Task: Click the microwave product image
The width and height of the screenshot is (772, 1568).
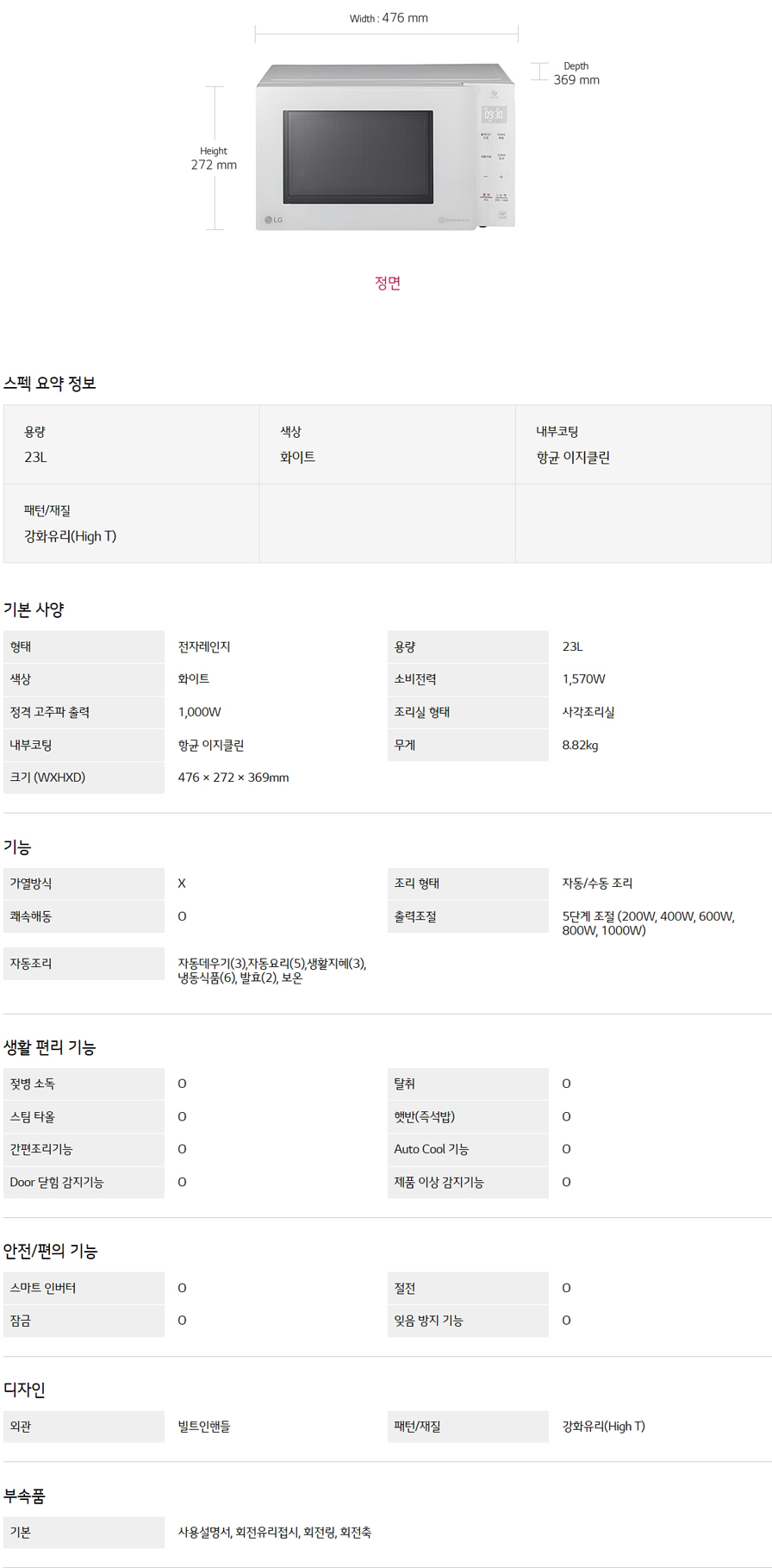Action: coord(385,147)
